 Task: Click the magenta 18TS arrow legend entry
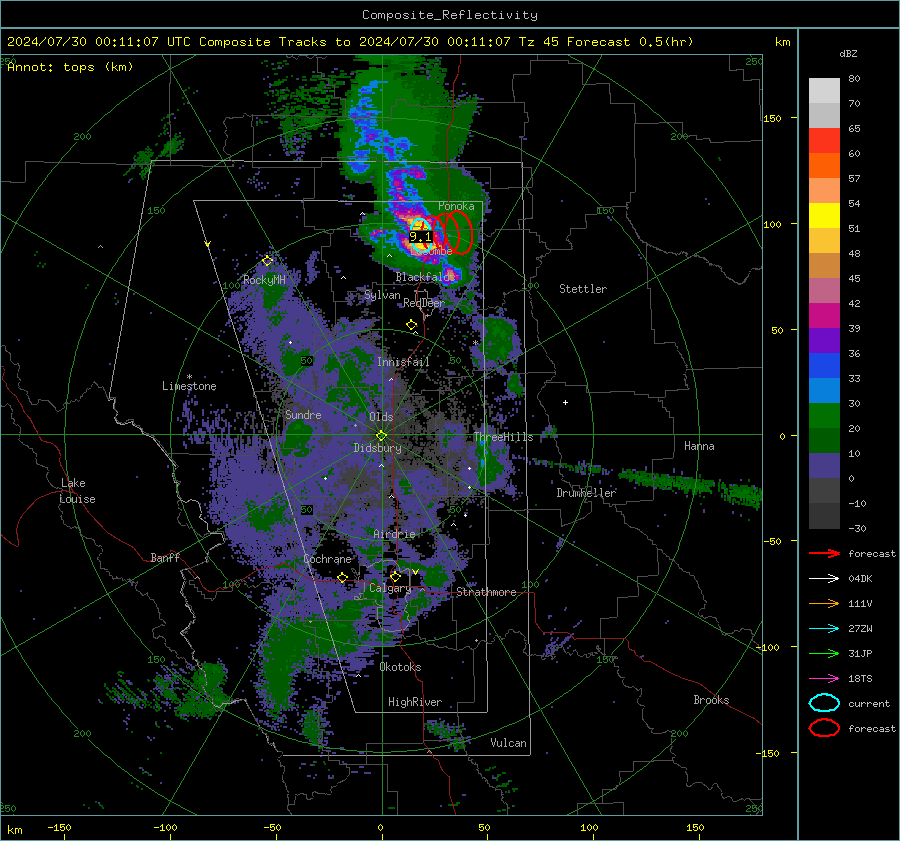click(824, 678)
